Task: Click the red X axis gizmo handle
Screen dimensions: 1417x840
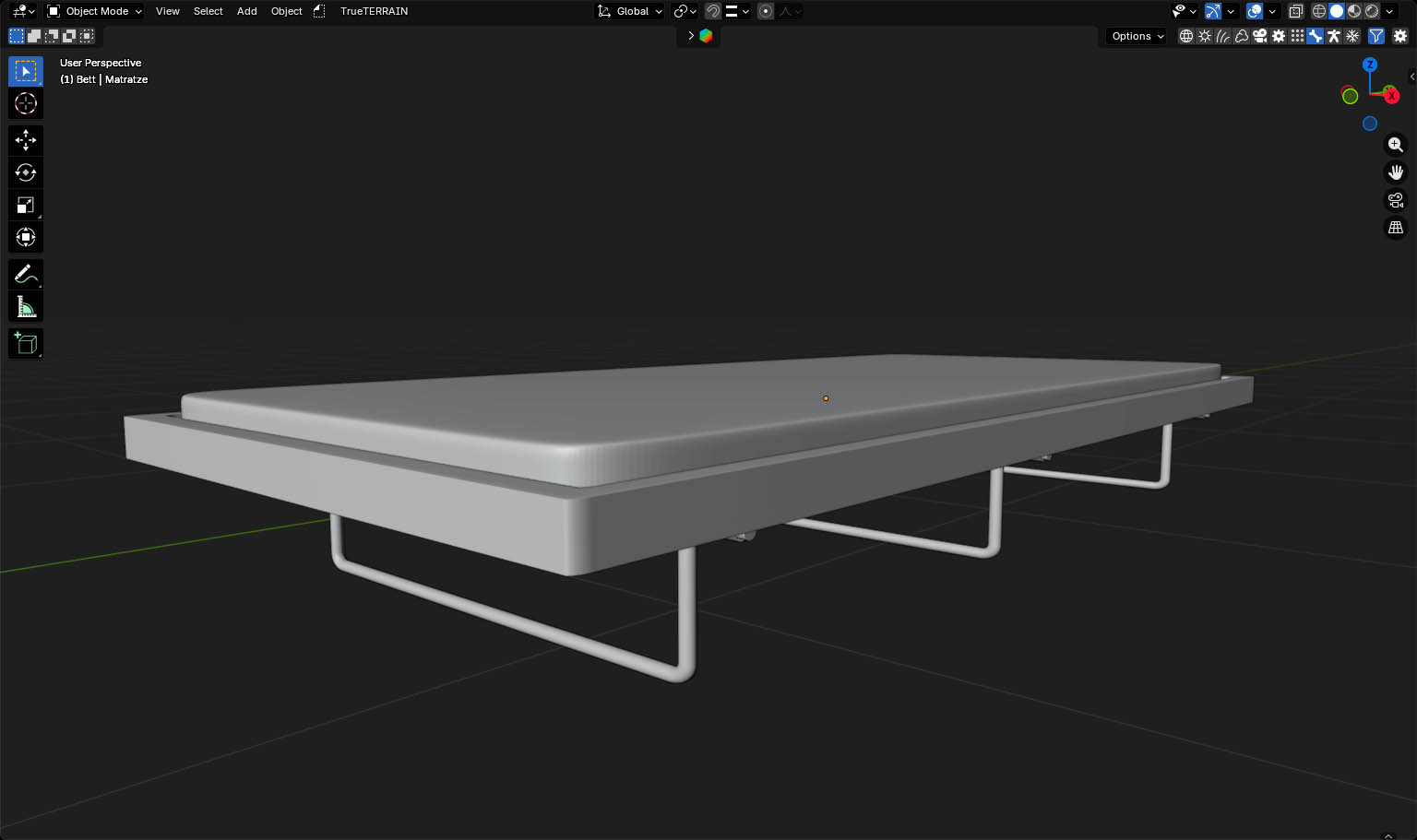Action: (1391, 96)
